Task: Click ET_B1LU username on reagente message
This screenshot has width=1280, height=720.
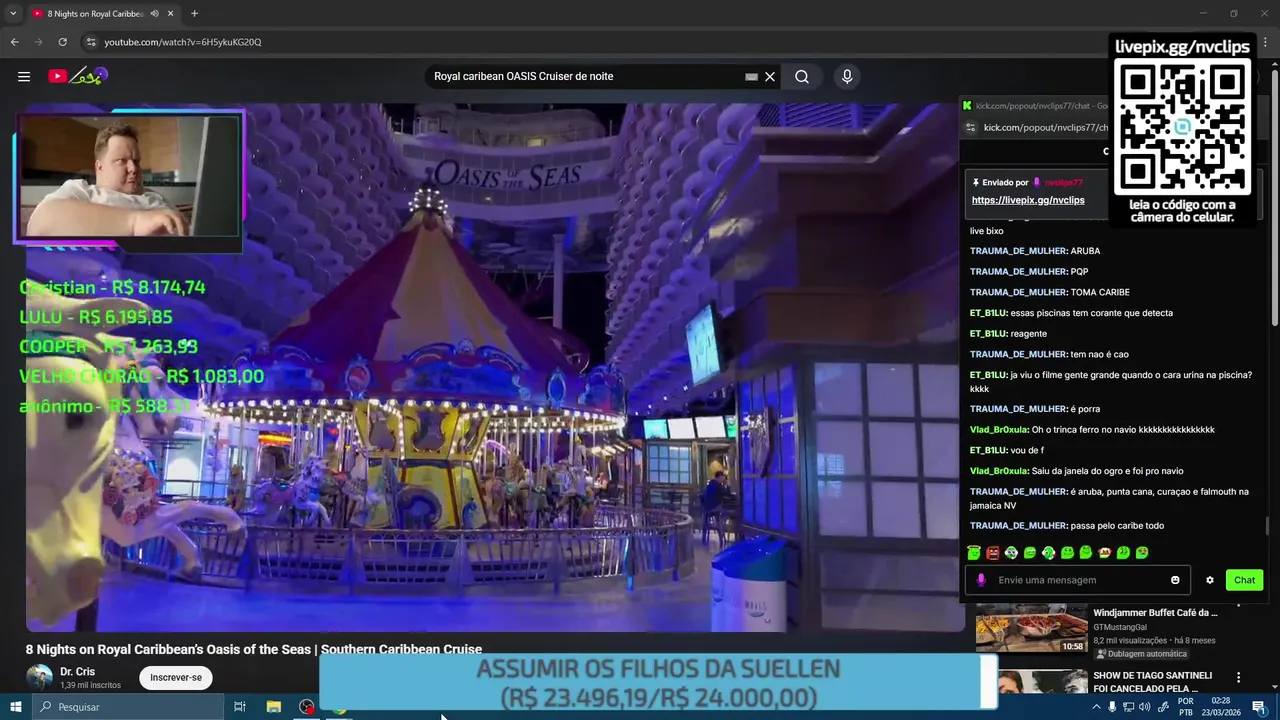Action: pyautogui.click(x=988, y=334)
